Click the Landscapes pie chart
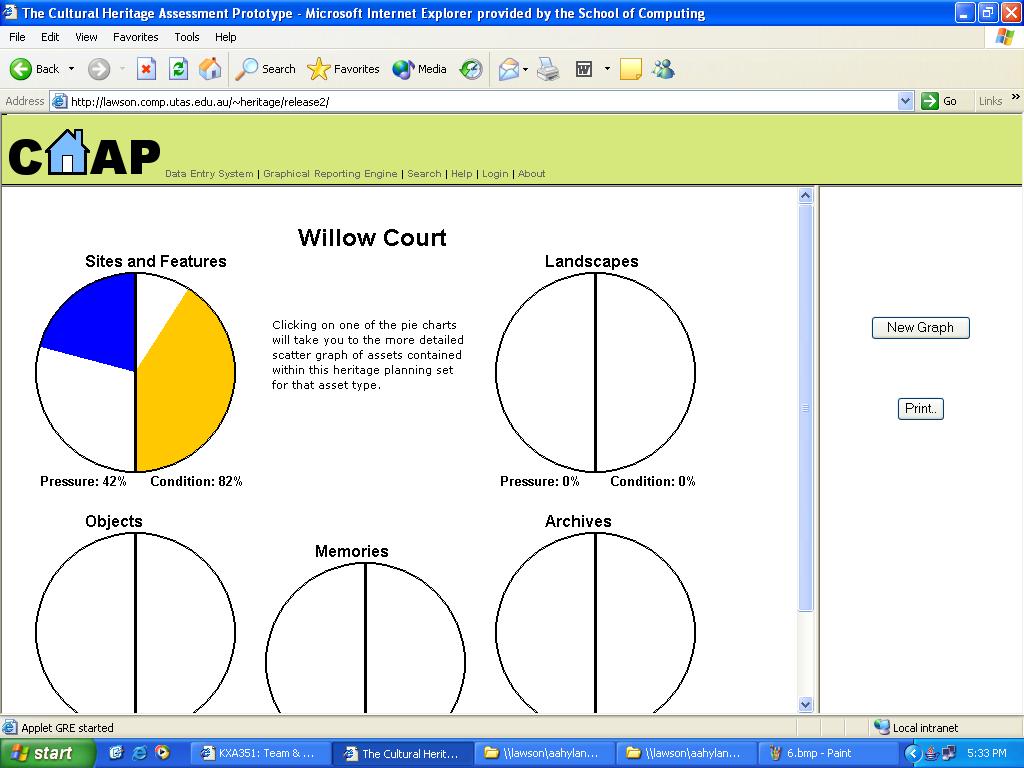Screen dimensions: 1024x768 tap(595, 372)
